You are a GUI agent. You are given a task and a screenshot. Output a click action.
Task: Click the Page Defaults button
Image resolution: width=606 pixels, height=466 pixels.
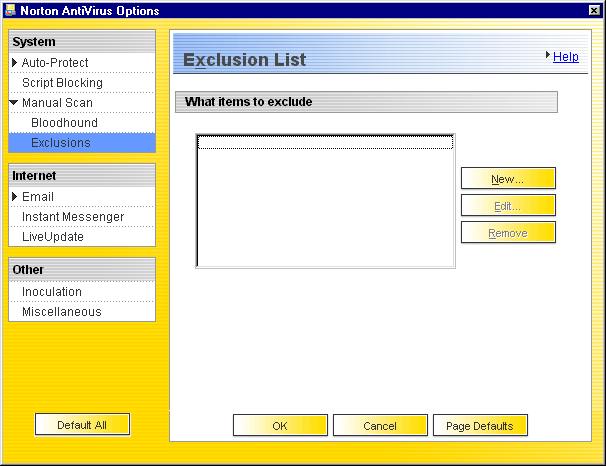point(480,426)
